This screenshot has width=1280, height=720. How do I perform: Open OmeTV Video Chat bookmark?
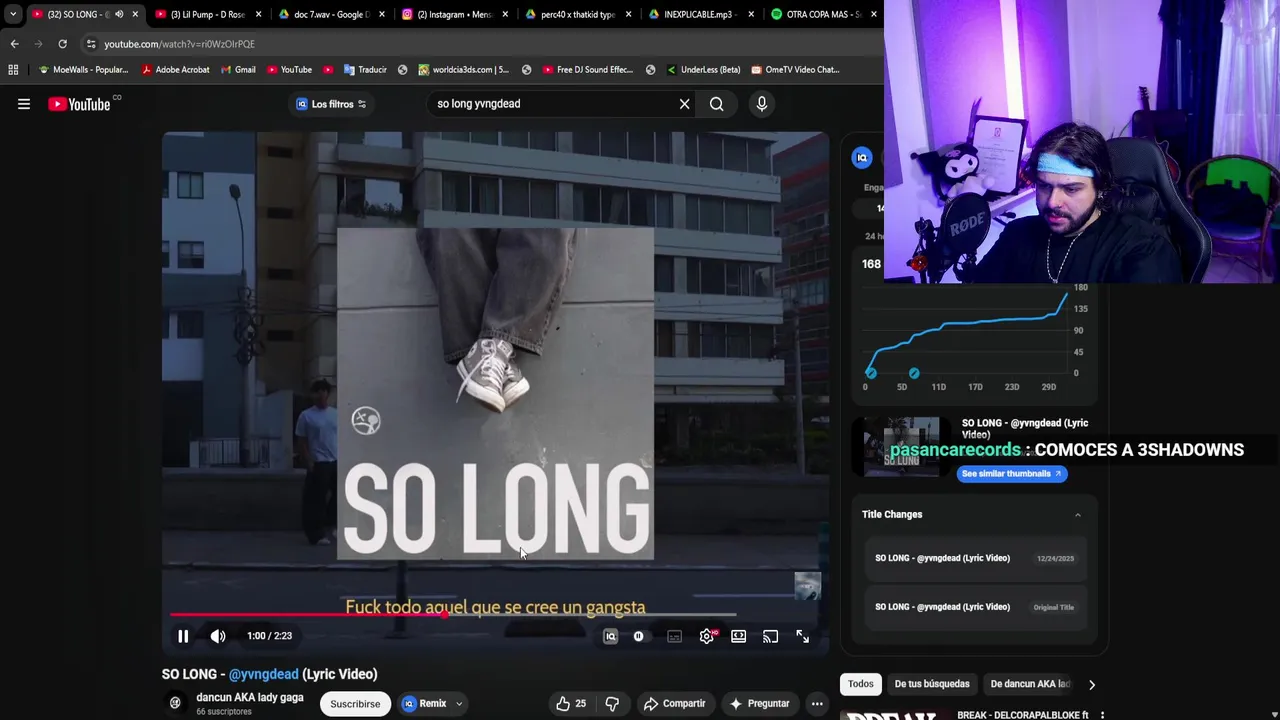pos(795,70)
